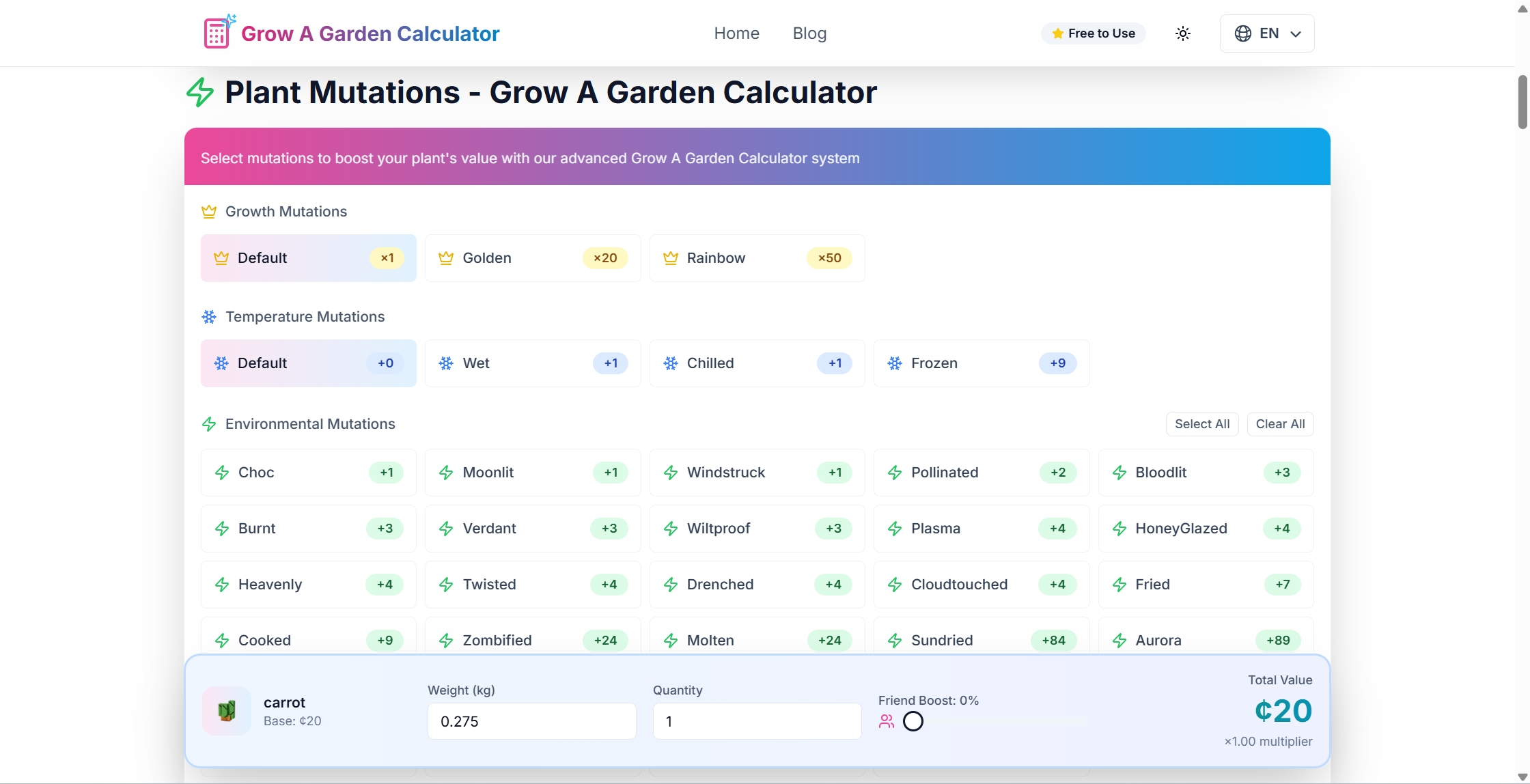This screenshot has width=1530, height=784.
Task: Toggle the Bloodlit mutation
Action: 1206,473
